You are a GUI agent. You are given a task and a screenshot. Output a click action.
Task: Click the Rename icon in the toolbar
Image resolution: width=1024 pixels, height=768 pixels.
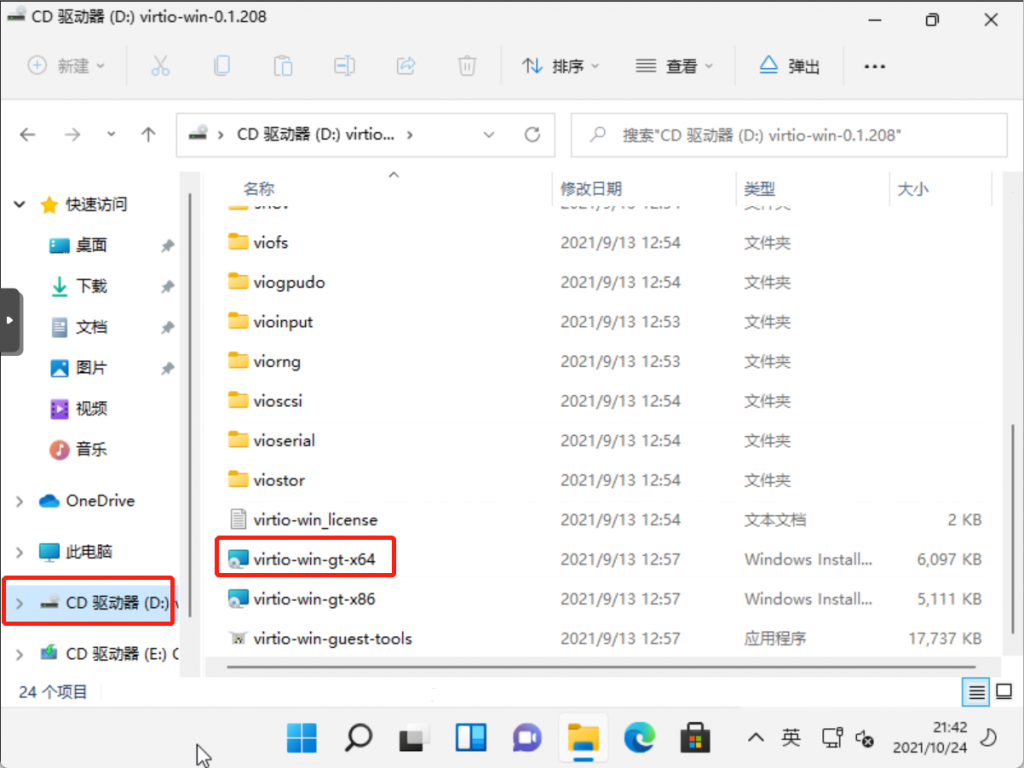pyautogui.click(x=344, y=66)
